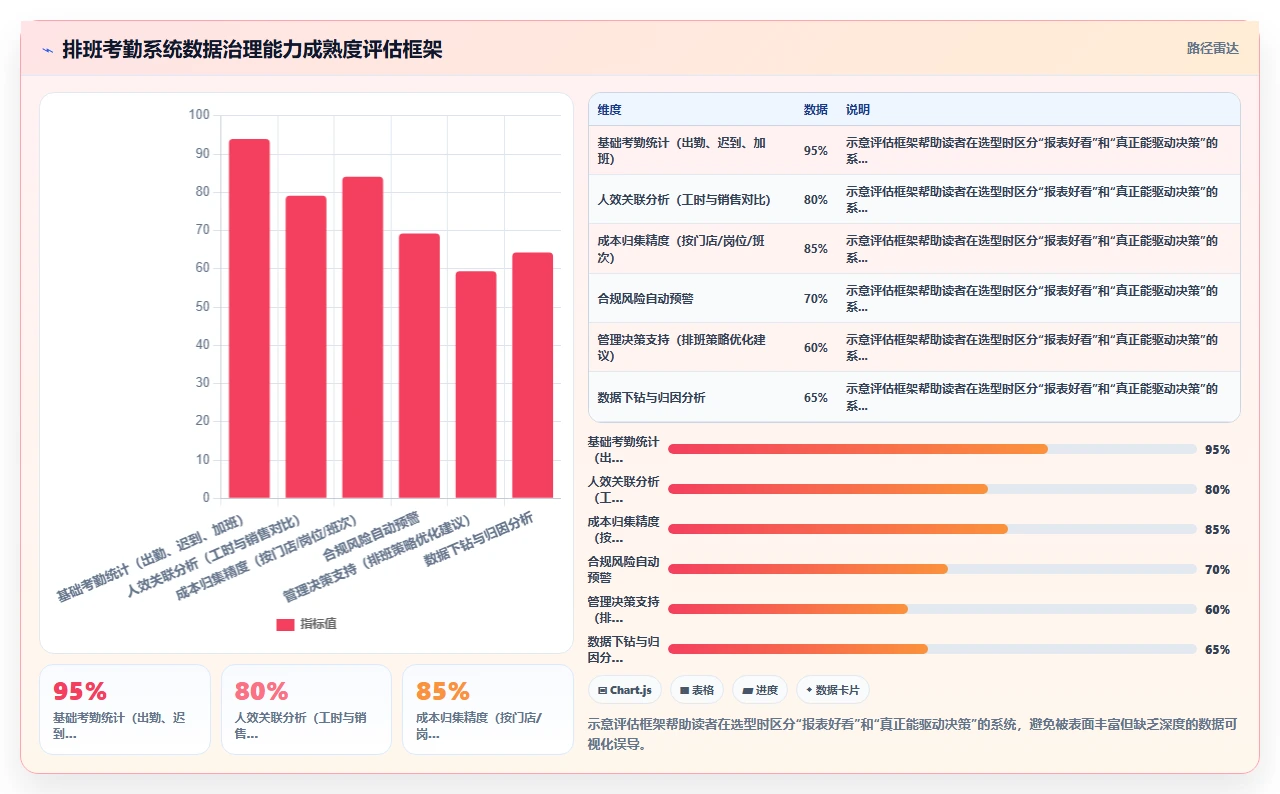Click the page title 排班考勤系统数据治理能力成熟度评估框架

tap(252, 49)
